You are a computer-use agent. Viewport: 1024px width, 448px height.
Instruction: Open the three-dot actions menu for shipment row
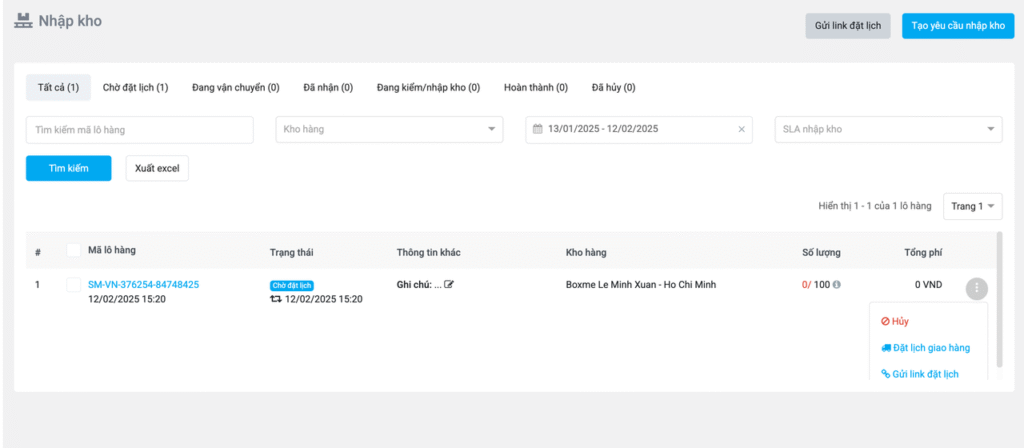click(x=976, y=288)
